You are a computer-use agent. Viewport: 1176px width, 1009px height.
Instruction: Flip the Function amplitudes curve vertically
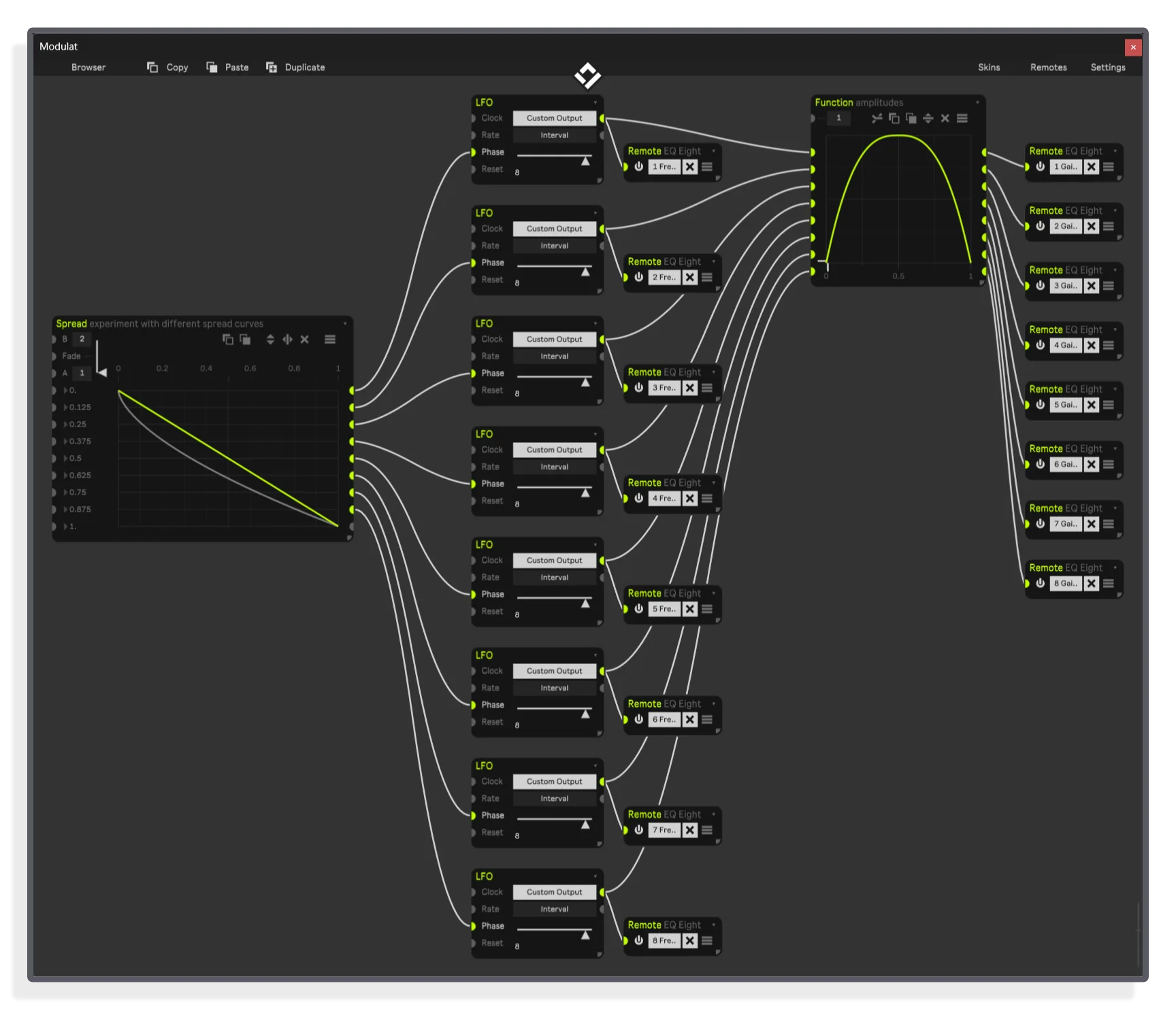(928, 118)
